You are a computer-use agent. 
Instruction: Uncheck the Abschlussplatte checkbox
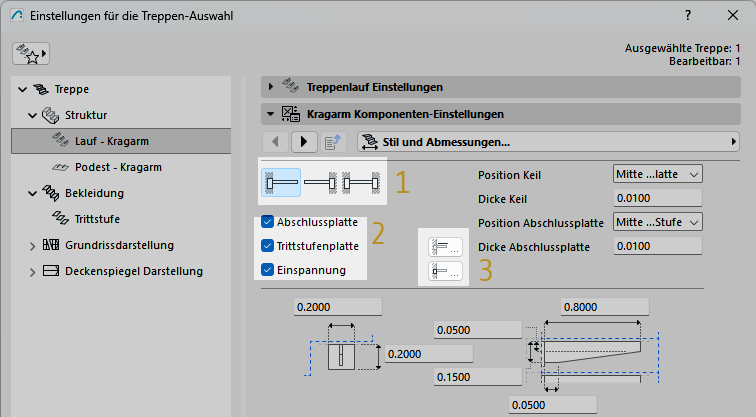click(x=267, y=222)
